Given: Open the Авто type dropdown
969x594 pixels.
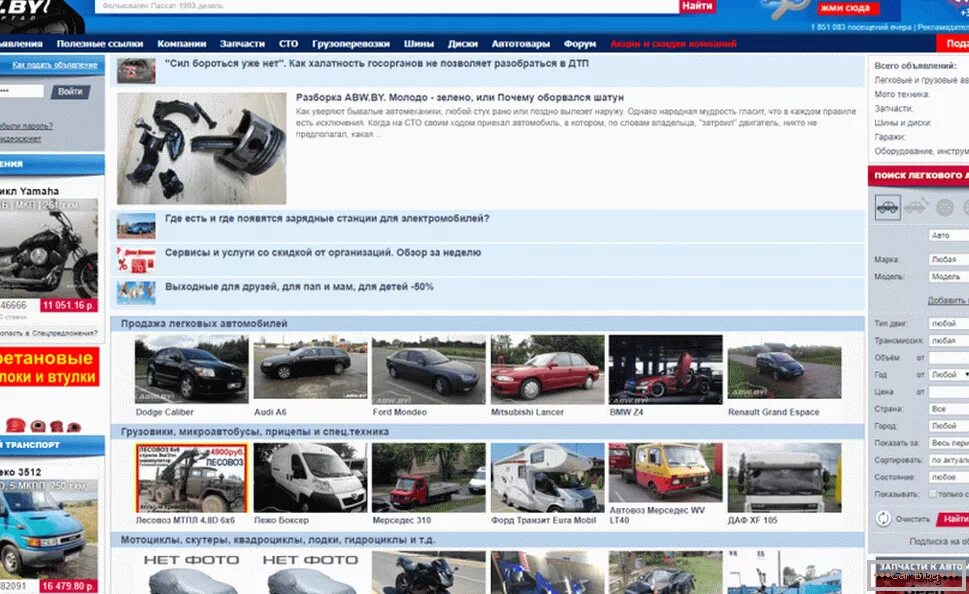Looking at the screenshot, I should coord(949,235).
